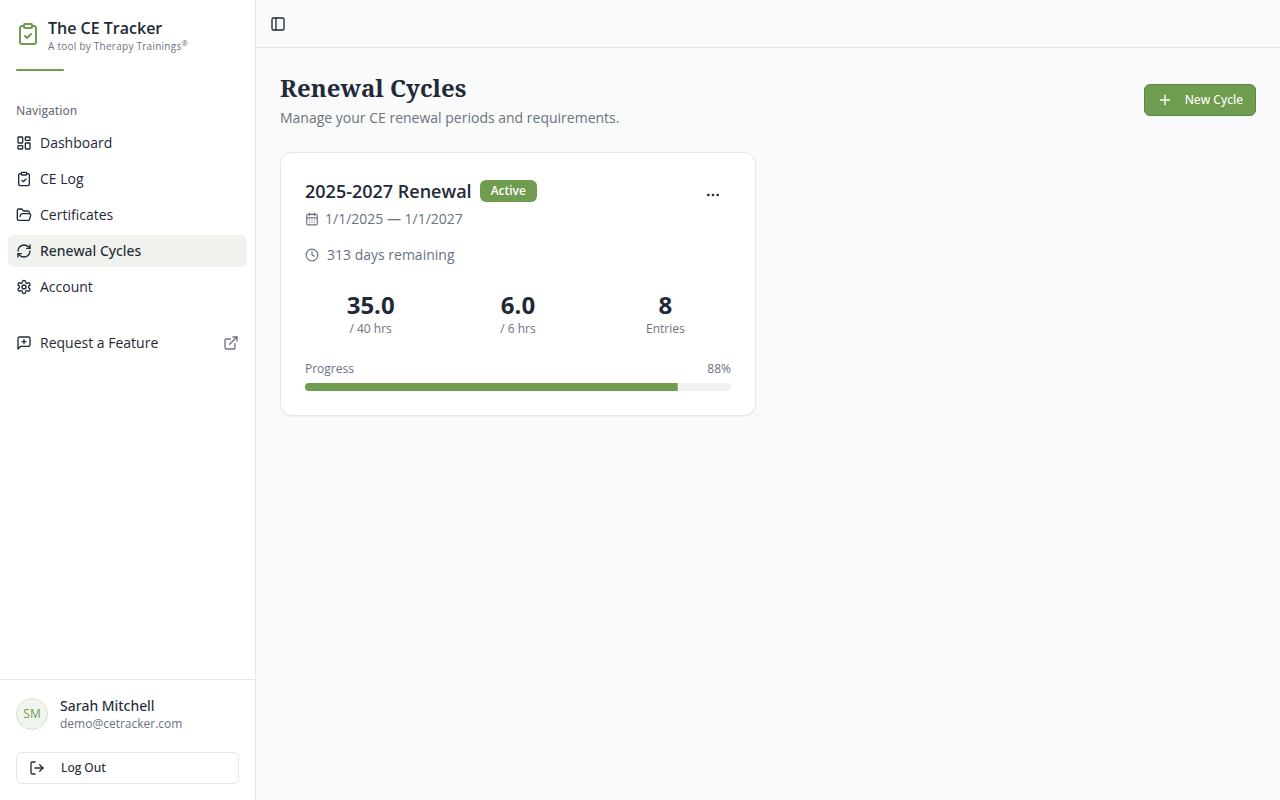This screenshot has width=1280, height=800.
Task: Open the CE Log section
Action: [x=127, y=179]
